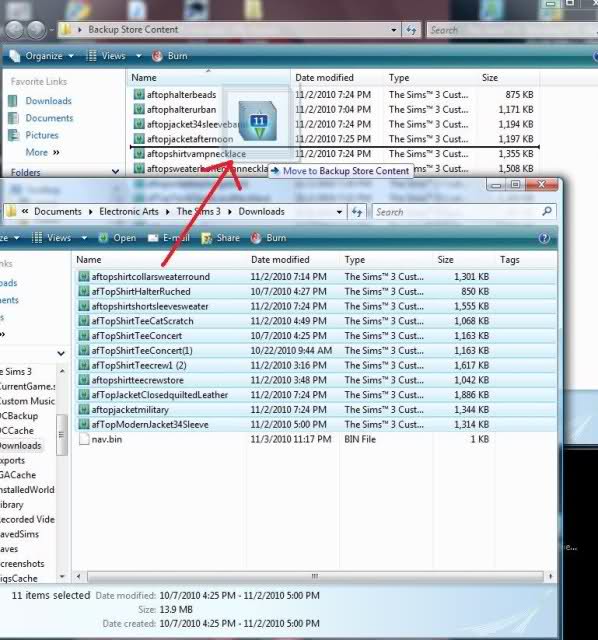The height and width of the screenshot is (640, 598).
Task: Sort by Date modified in Backup Store Content
Action: pos(324,78)
